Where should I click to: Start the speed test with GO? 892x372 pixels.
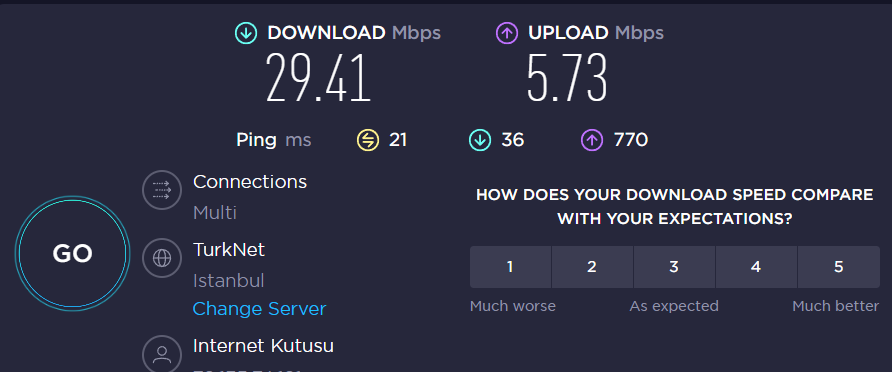click(x=72, y=254)
